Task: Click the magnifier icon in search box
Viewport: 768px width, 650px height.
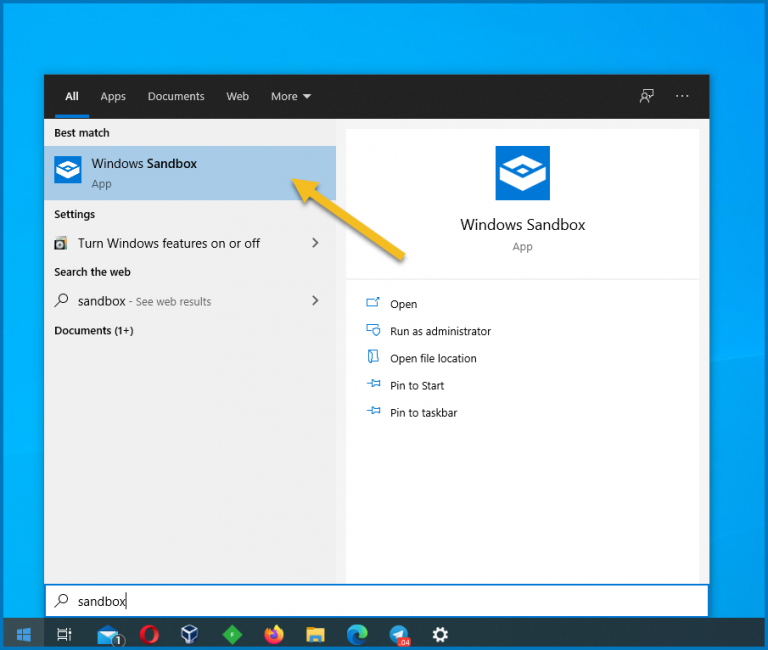Action: pos(62,601)
